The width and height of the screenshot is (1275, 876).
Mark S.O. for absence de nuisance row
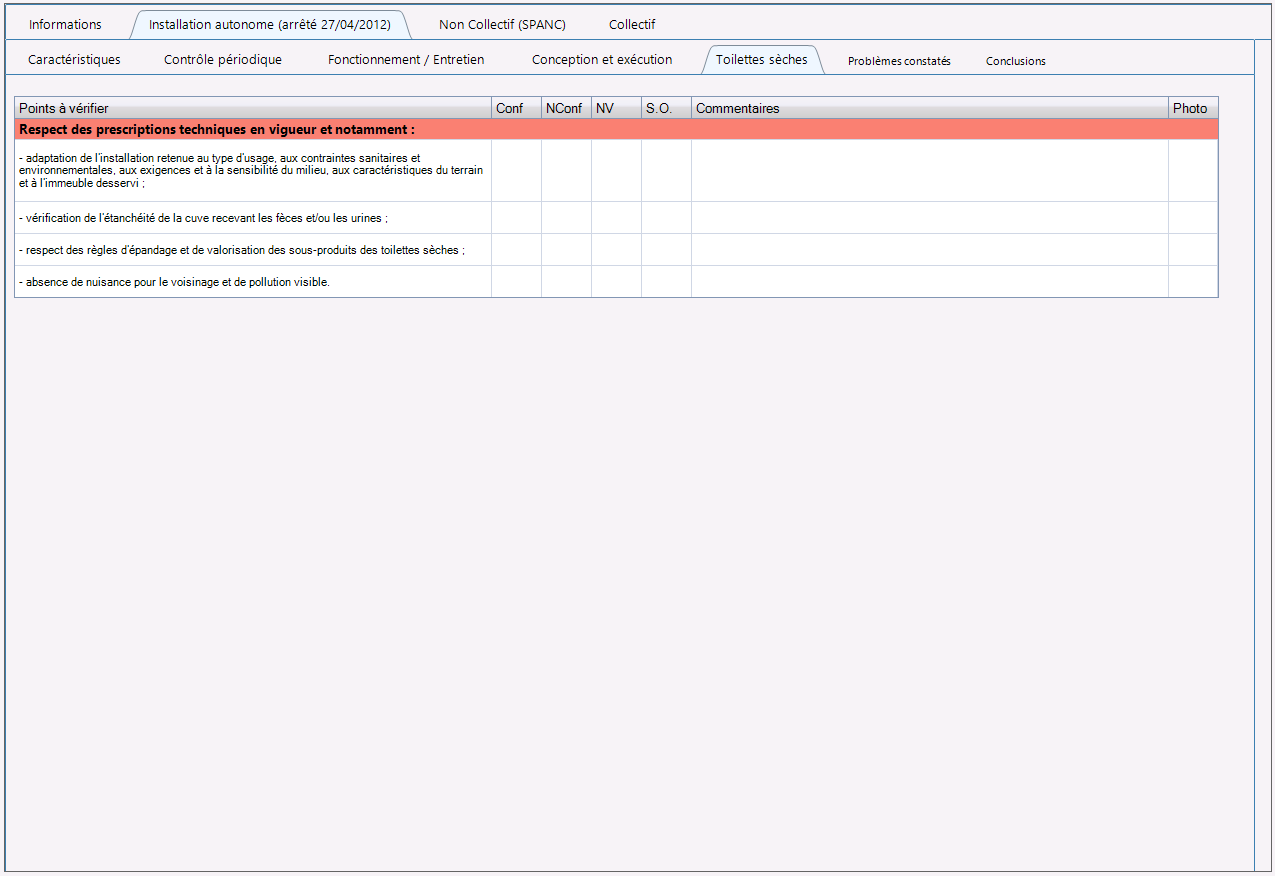tap(666, 282)
